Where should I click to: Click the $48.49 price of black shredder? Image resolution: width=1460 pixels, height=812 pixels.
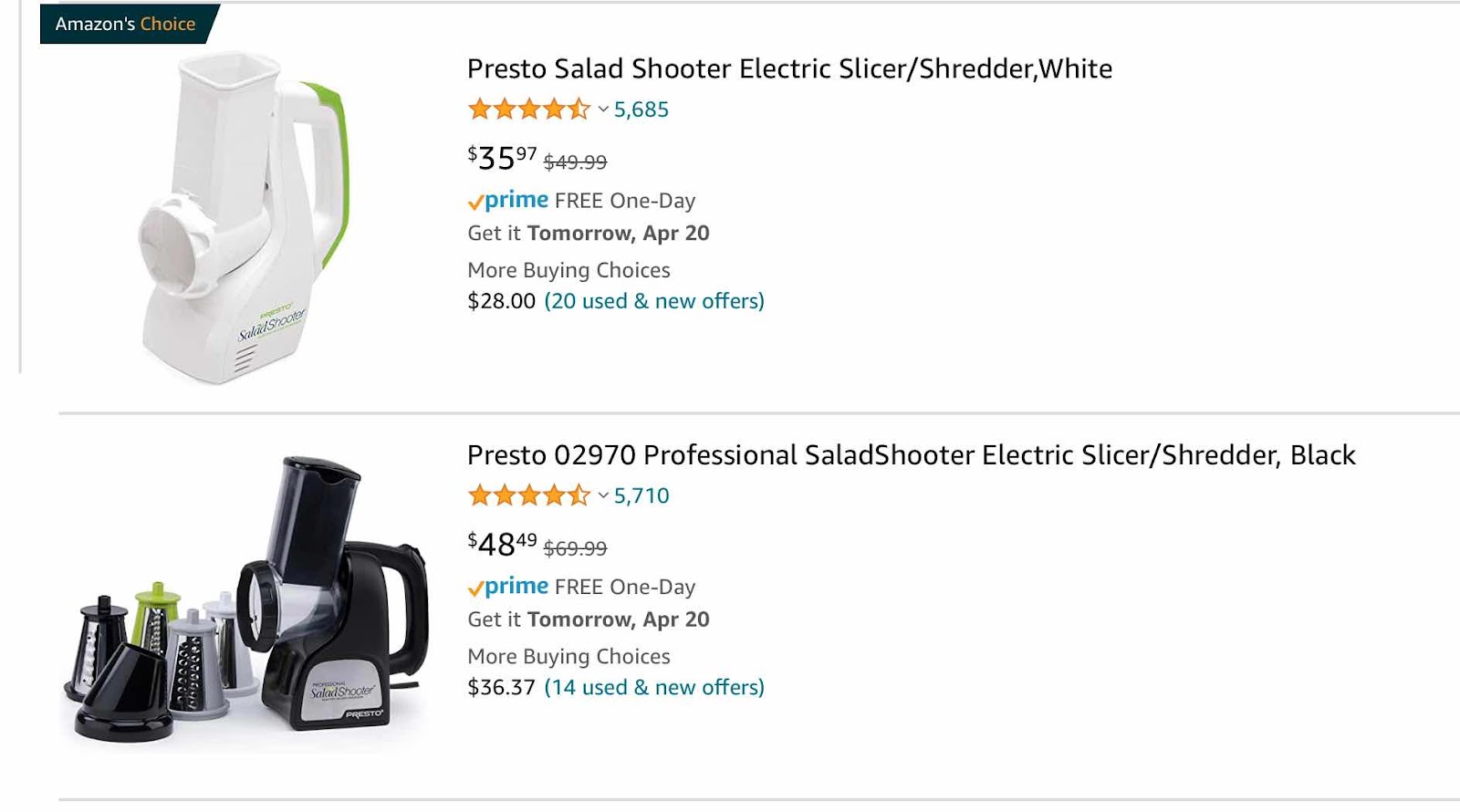[502, 545]
